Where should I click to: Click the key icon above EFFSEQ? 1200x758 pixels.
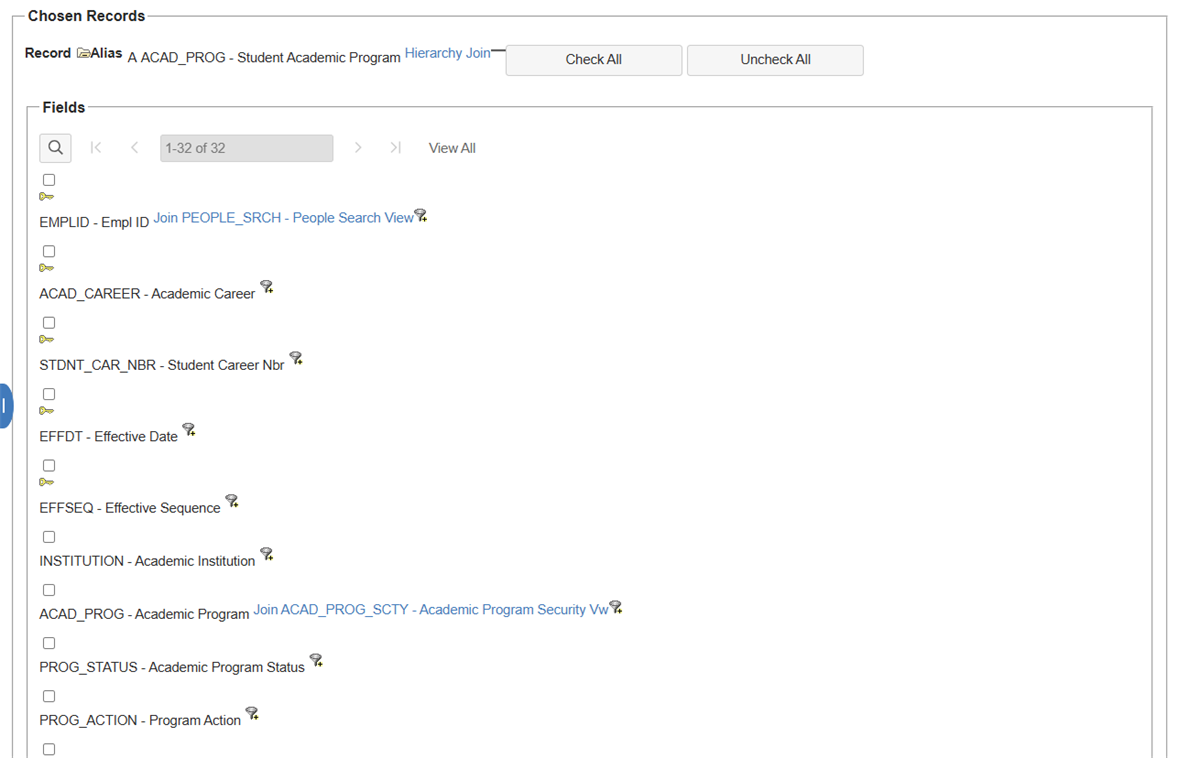[x=46, y=482]
